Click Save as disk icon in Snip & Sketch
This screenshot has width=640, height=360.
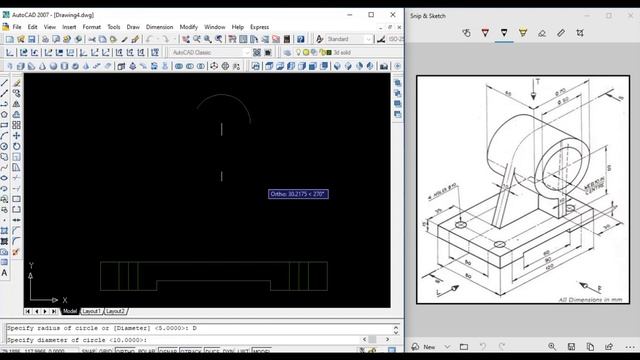pos(571,347)
